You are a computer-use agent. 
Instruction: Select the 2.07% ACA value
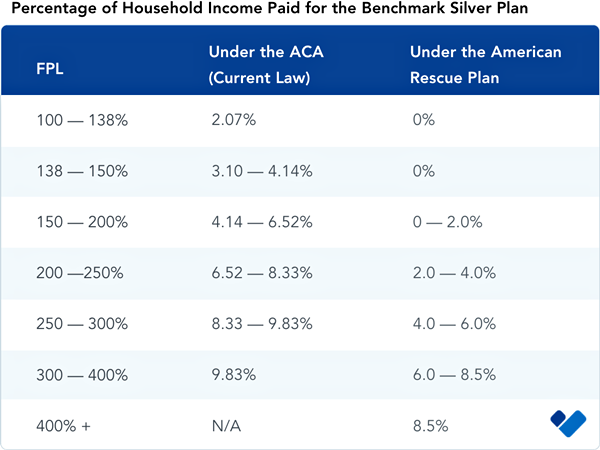click(234, 120)
